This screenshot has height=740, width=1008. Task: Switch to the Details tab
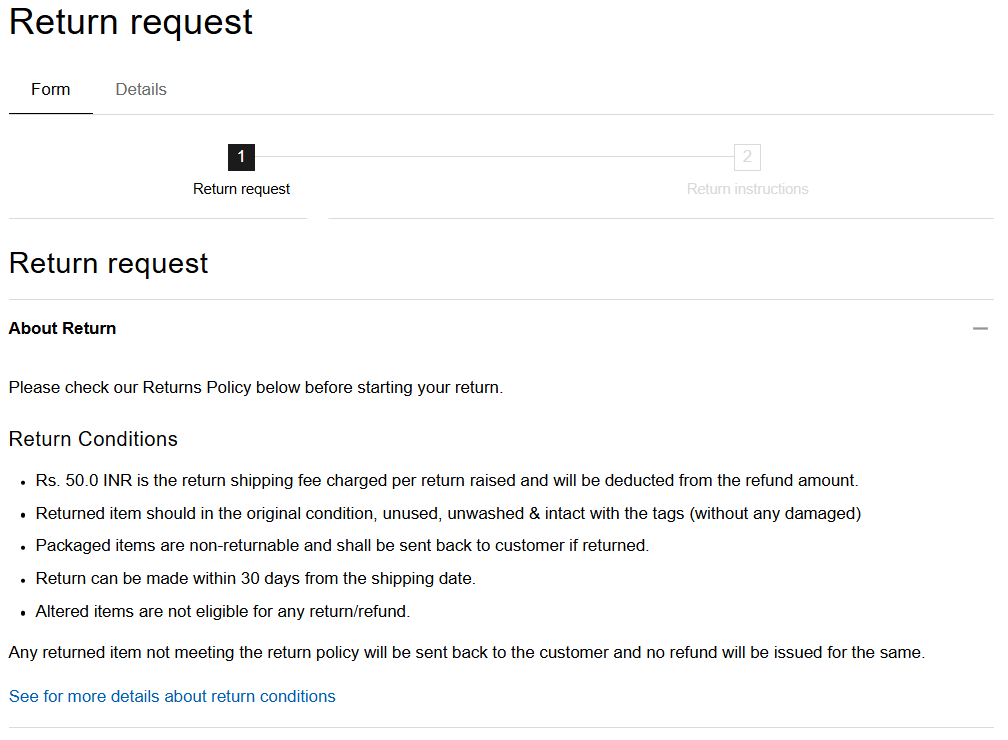[x=140, y=89]
